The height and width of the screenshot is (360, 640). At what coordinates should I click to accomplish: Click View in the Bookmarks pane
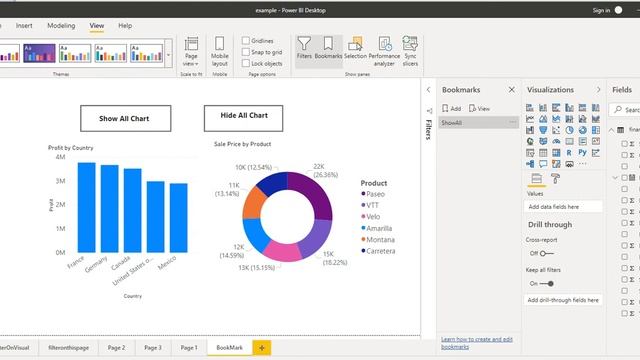[479, 109]
